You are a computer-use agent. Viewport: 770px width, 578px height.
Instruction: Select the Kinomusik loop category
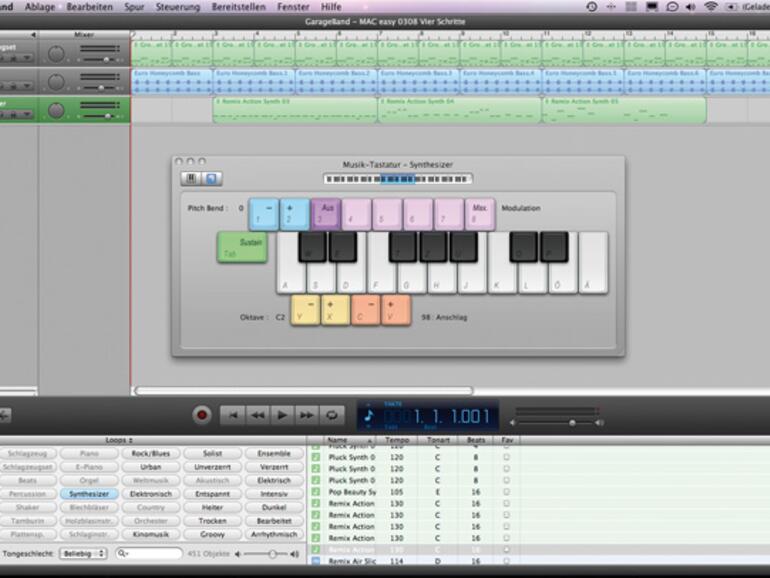point(151,534)
